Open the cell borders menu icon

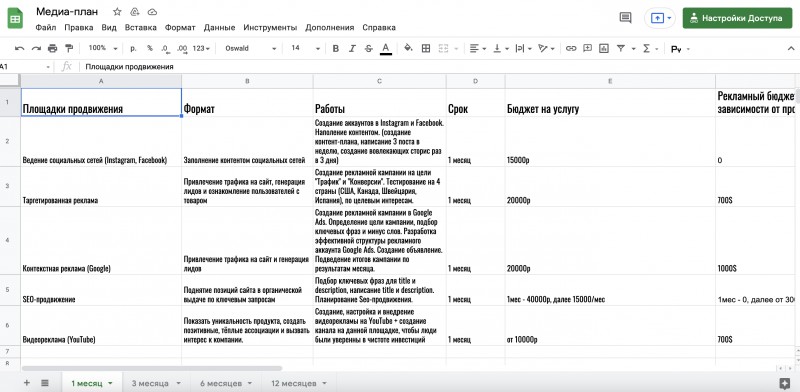(x=426, y=48)
